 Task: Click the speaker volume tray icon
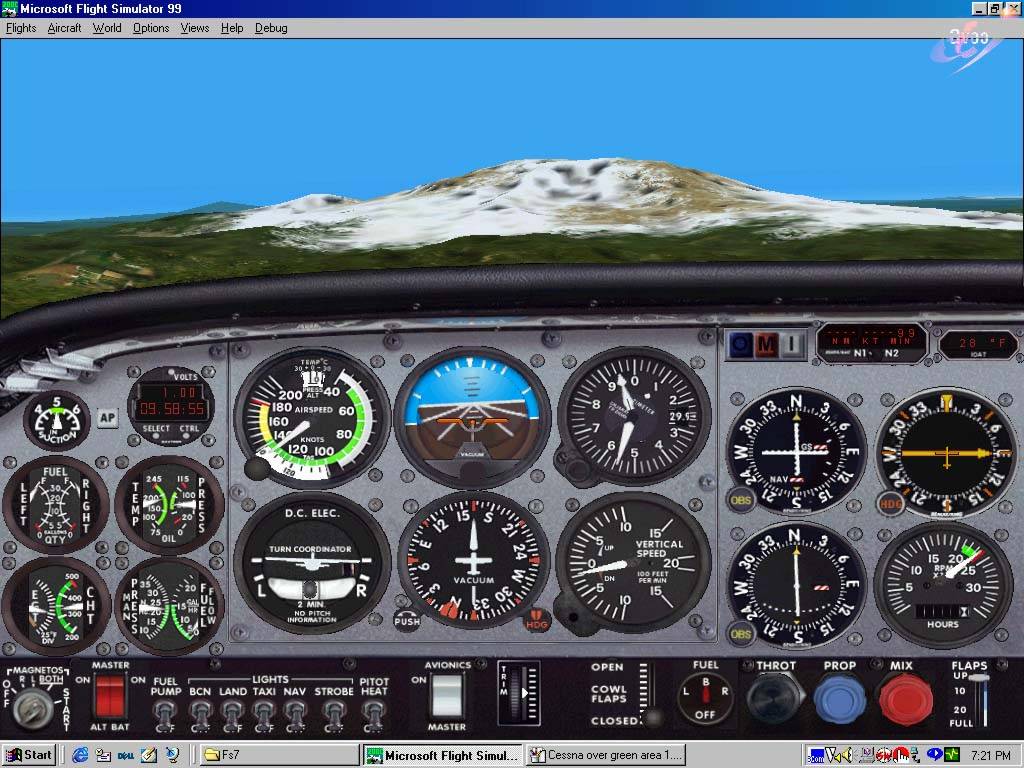pos(848,756)
